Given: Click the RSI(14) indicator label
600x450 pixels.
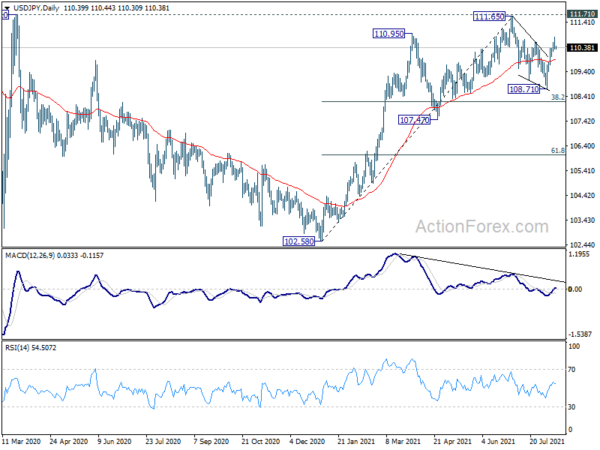Looking at the screenshot, I should coord(17,348).
